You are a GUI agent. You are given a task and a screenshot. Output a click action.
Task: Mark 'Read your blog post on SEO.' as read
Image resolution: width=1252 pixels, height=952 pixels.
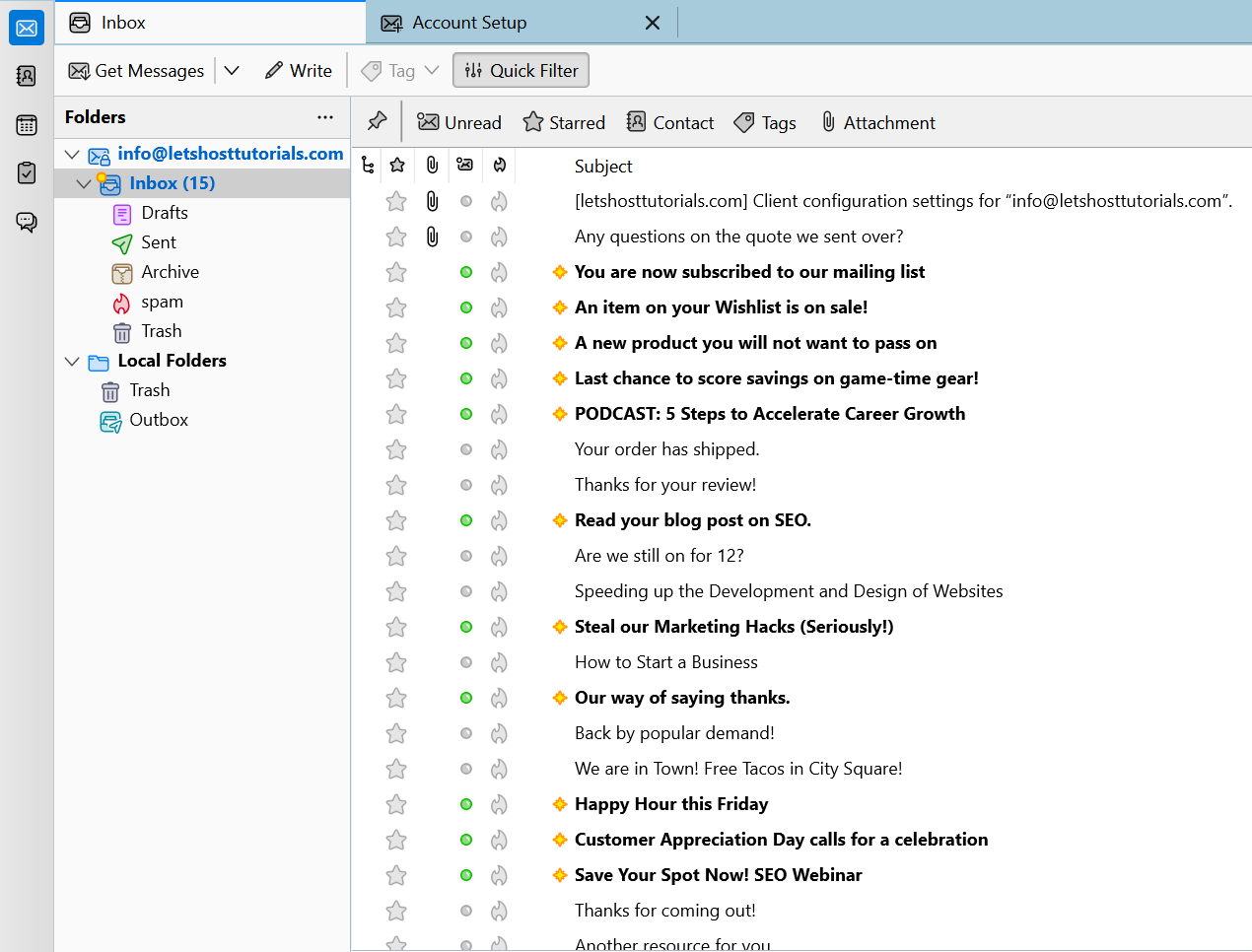pos(465,520)
